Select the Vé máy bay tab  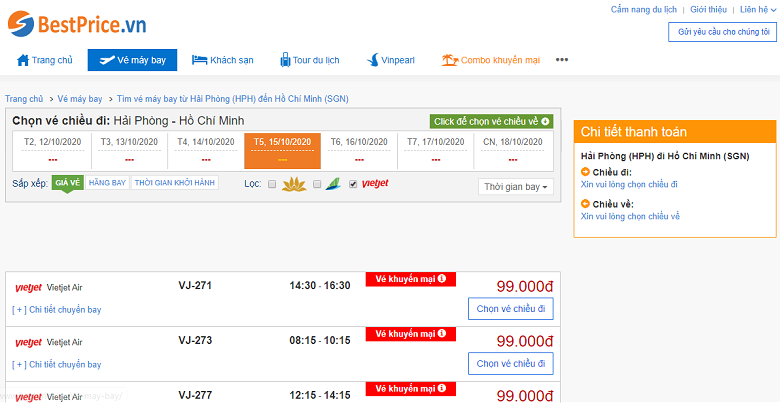132,60
